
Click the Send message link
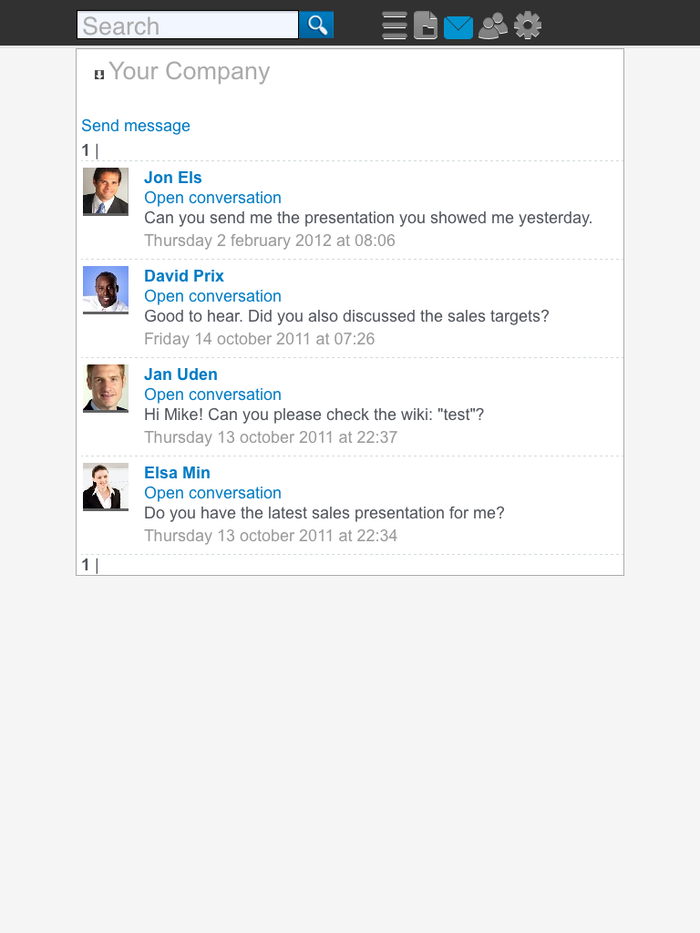pos(135,126)
